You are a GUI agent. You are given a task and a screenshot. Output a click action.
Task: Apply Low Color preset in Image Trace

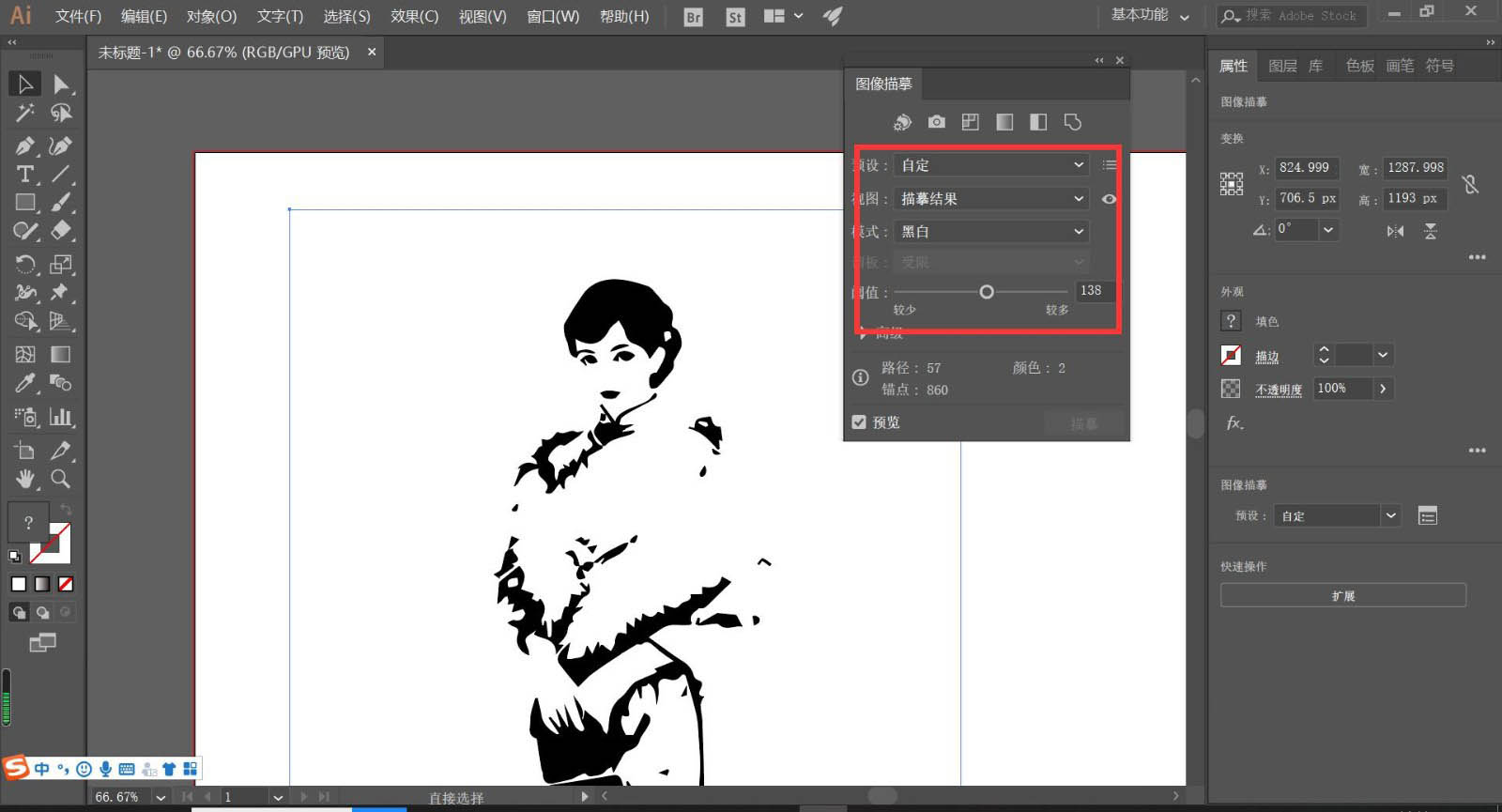(x=971, y=122)
